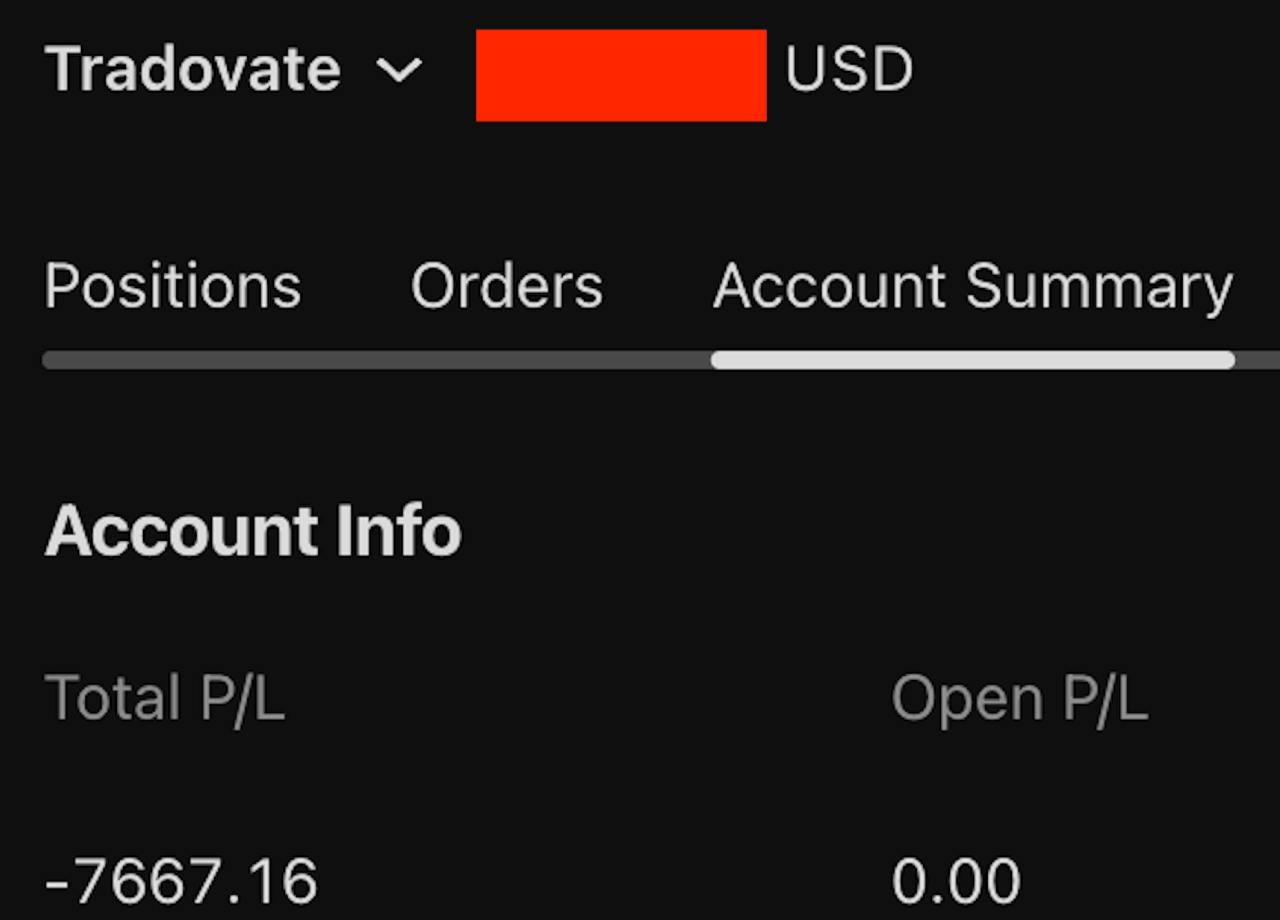Select the 0.00 Open P/L value
Viewport: 1280px width, 920px height.
(x=955, y=882)
